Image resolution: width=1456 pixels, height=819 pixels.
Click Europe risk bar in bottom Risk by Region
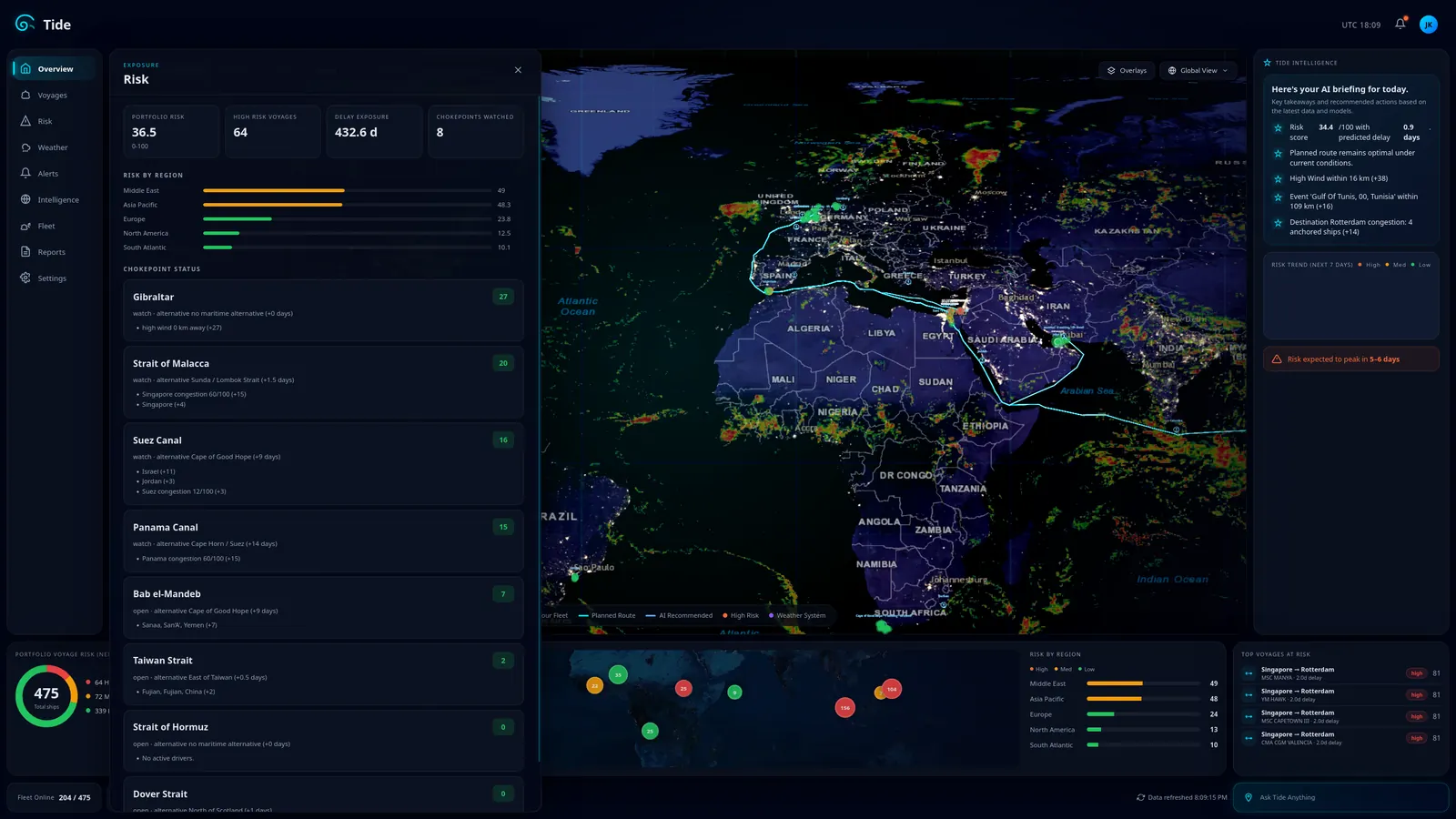click(1143, 714)
